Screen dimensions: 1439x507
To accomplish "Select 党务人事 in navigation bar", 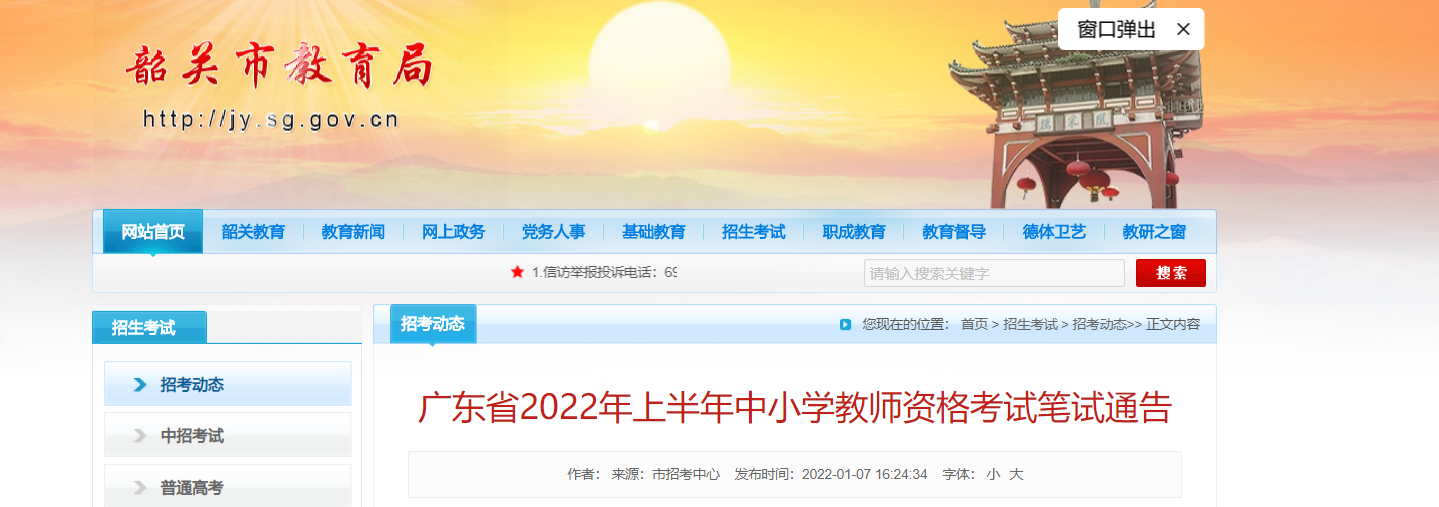I will 553,232.
